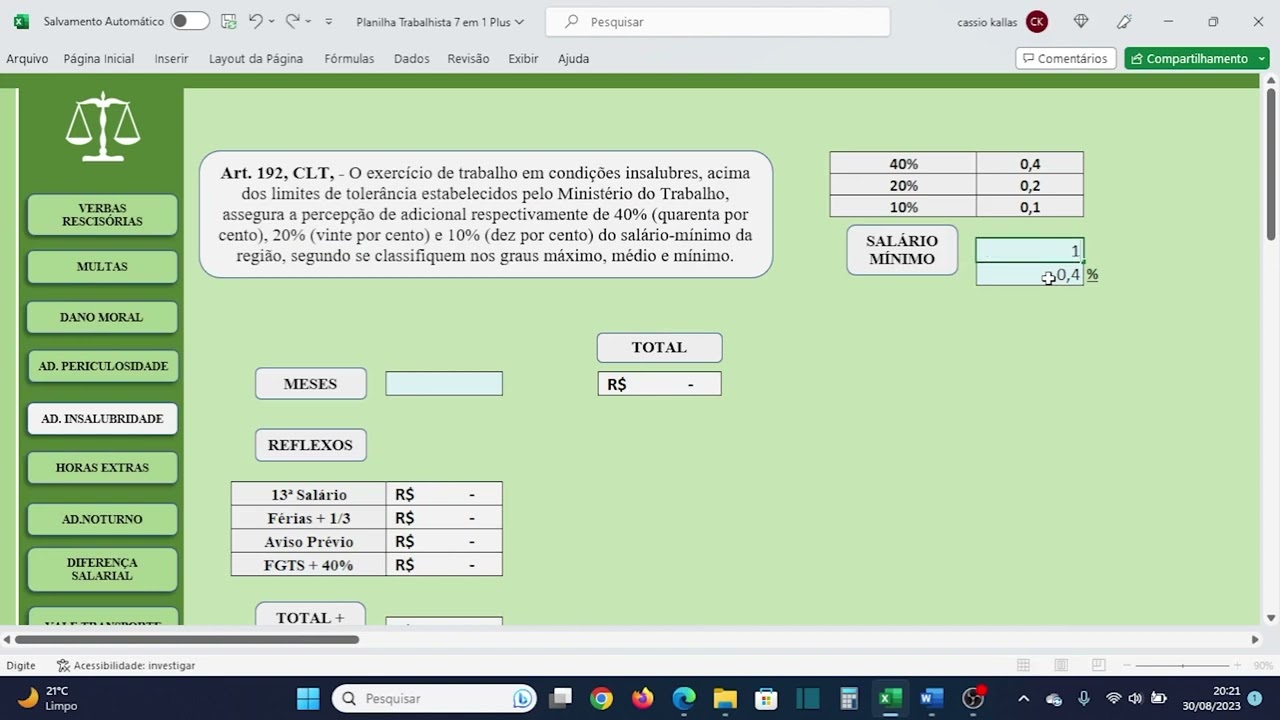Click the Excel icon in the taskbar
Screen dimensions: 1280x720
pyautogui.click(x=890, y=698)
